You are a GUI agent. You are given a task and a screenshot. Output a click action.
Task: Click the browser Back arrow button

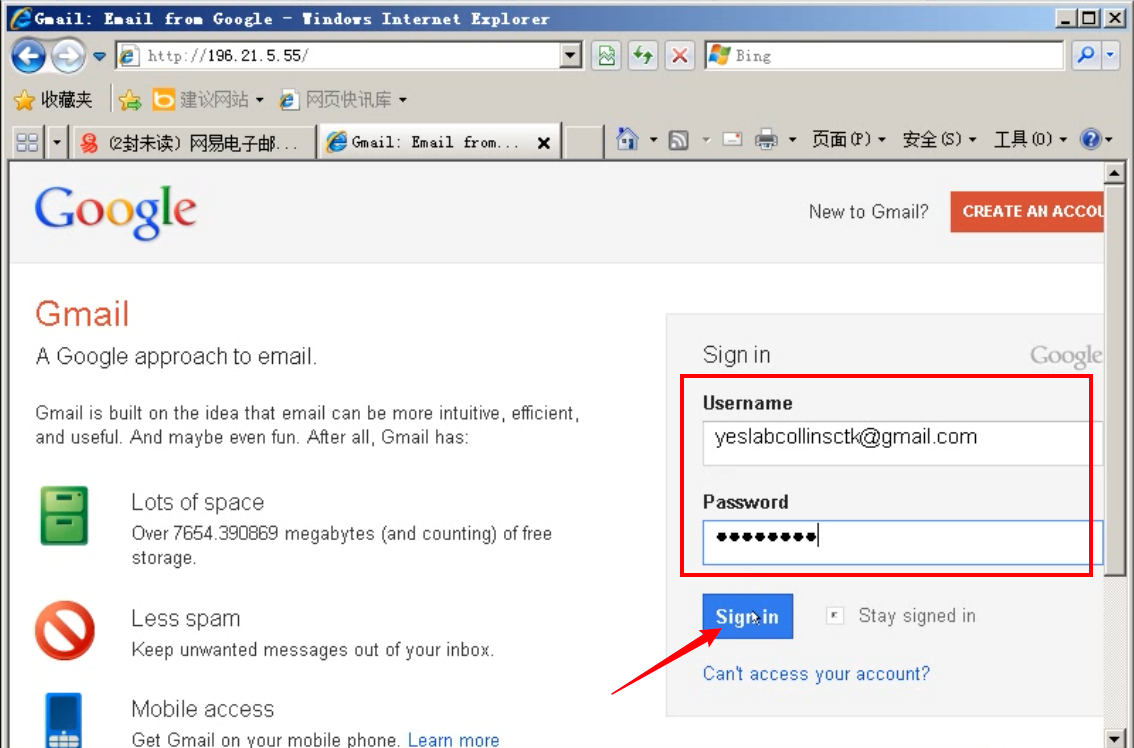(x=28, y=56)
